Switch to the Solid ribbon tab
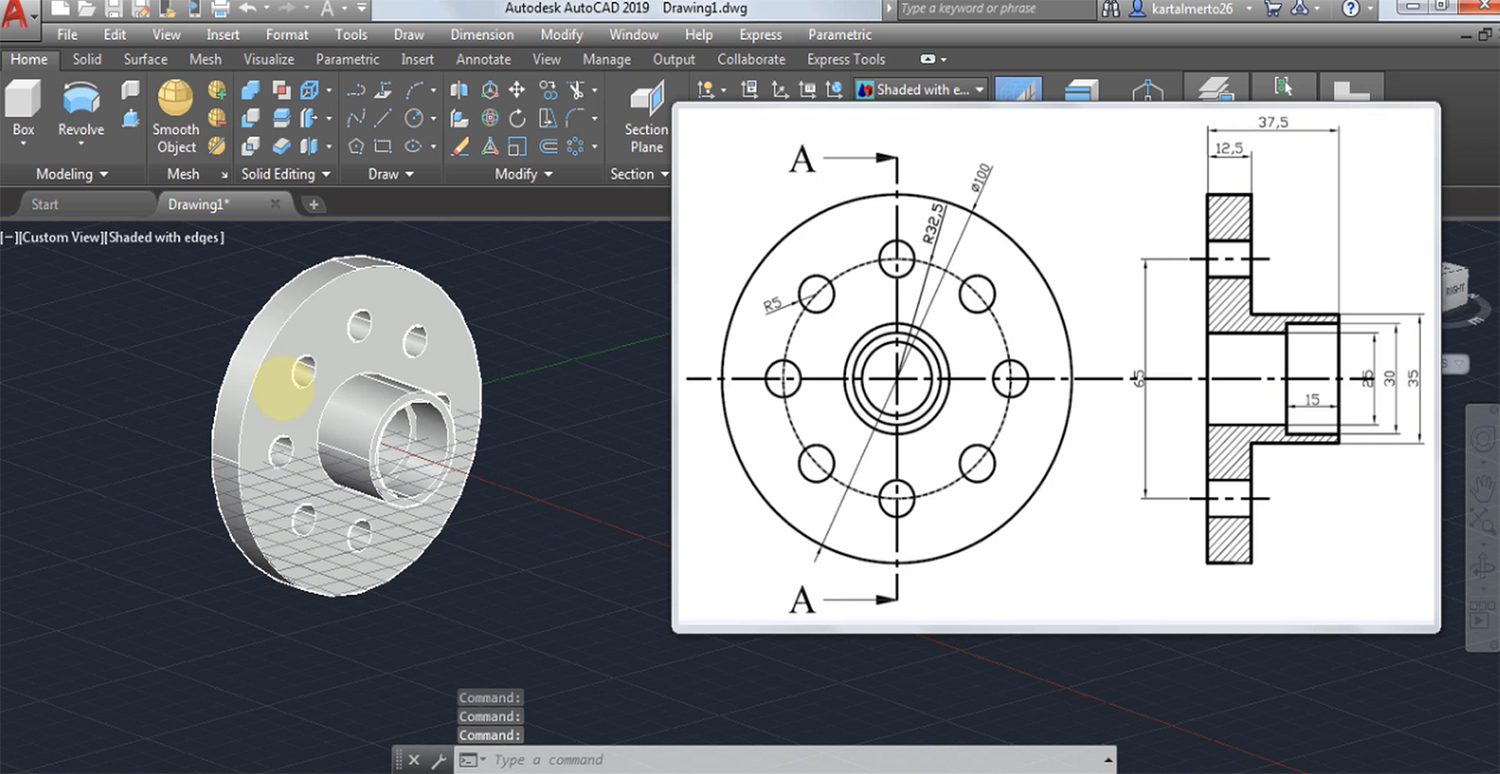 coord(87,60)
